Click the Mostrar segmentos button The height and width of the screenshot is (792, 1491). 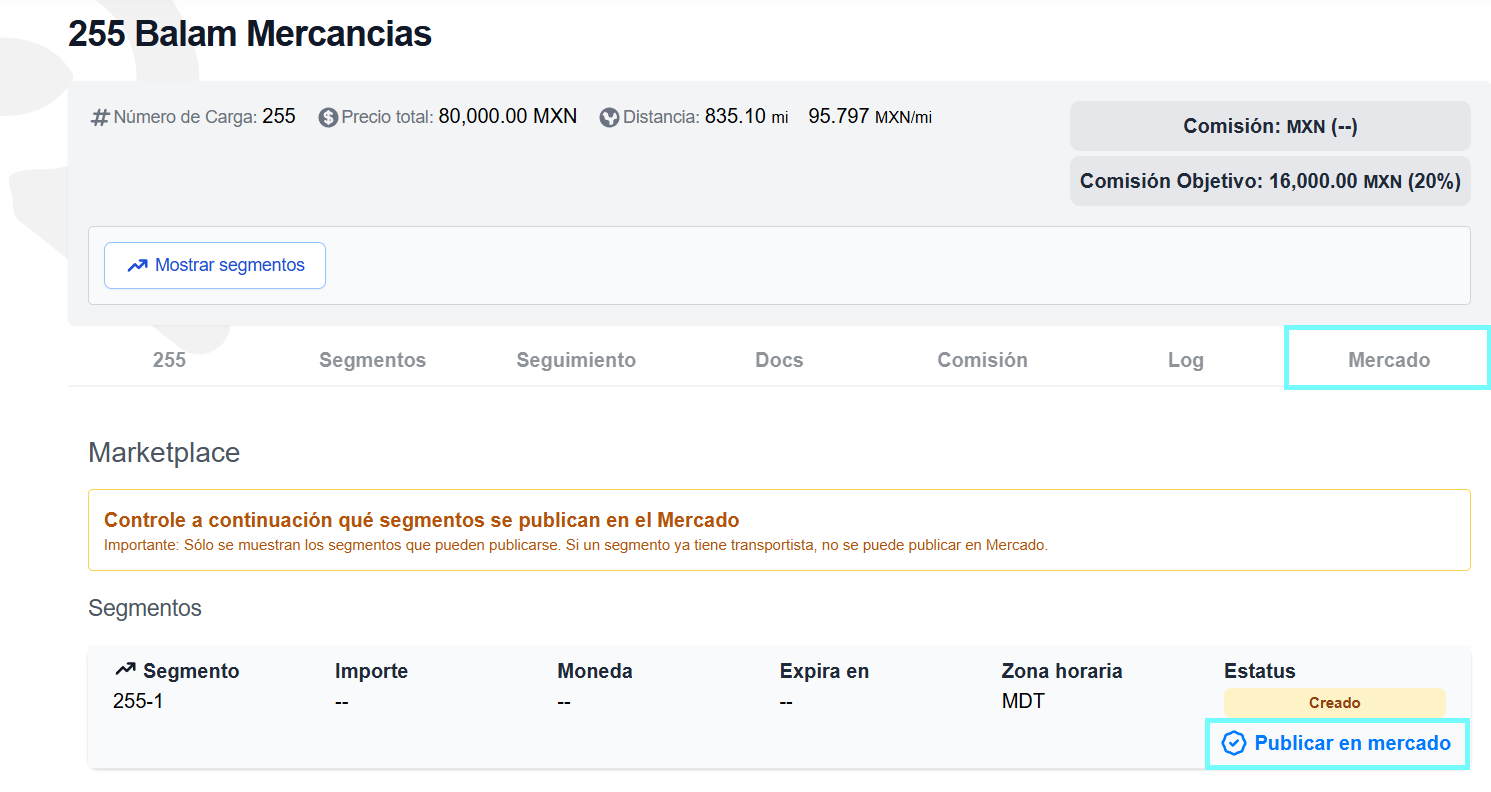[215, 265]
